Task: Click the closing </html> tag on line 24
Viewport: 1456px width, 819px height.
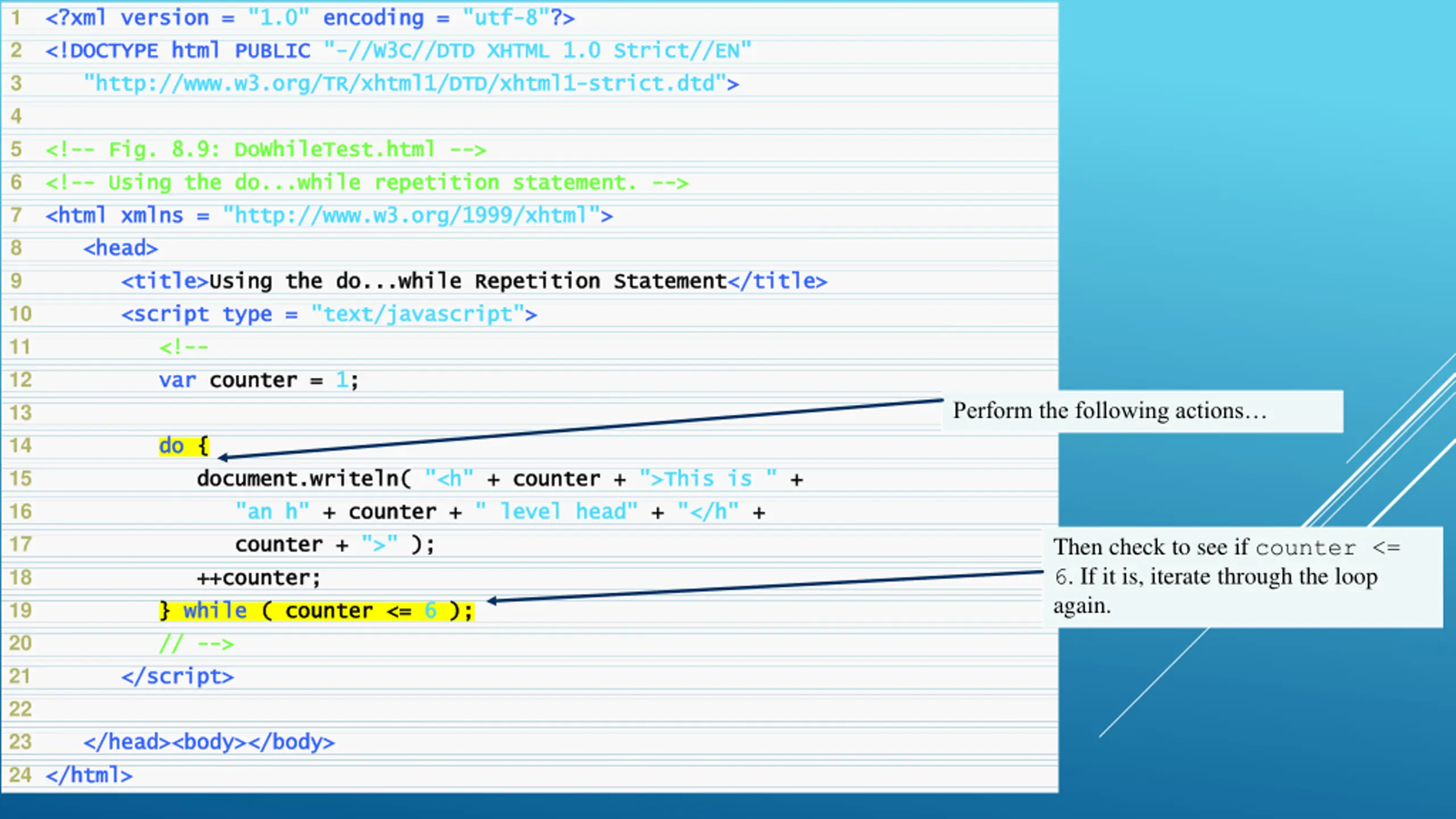Action: point(89,775)
